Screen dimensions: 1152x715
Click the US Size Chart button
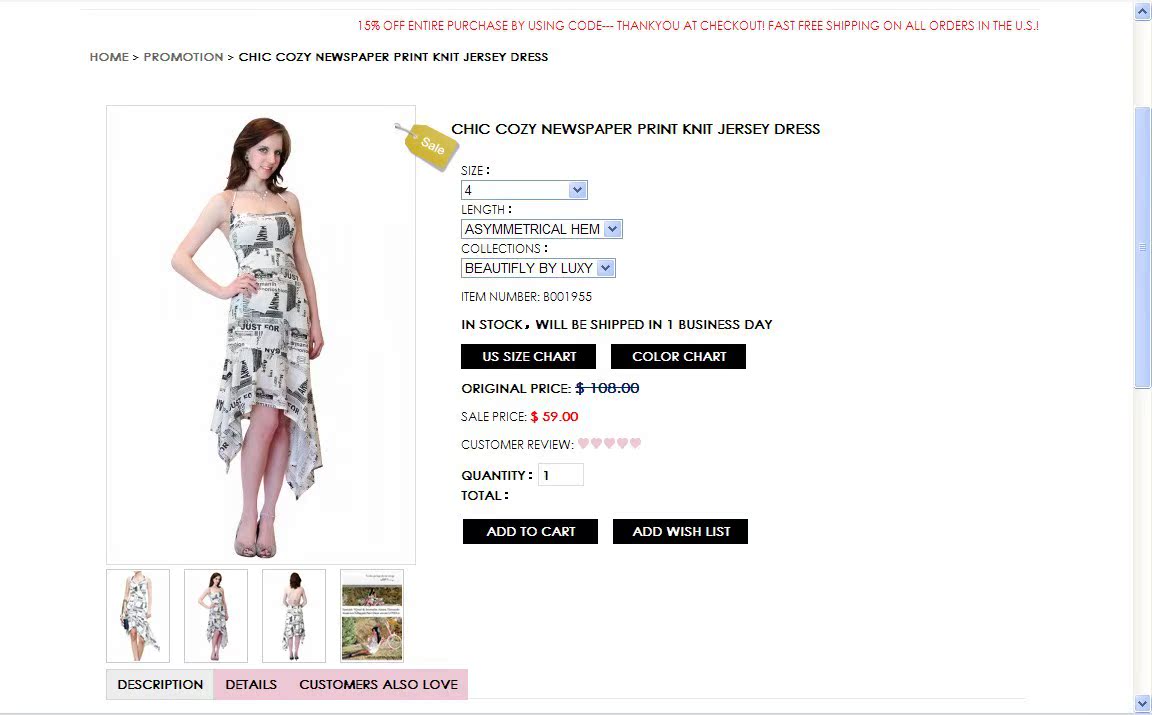pos(529,356)
